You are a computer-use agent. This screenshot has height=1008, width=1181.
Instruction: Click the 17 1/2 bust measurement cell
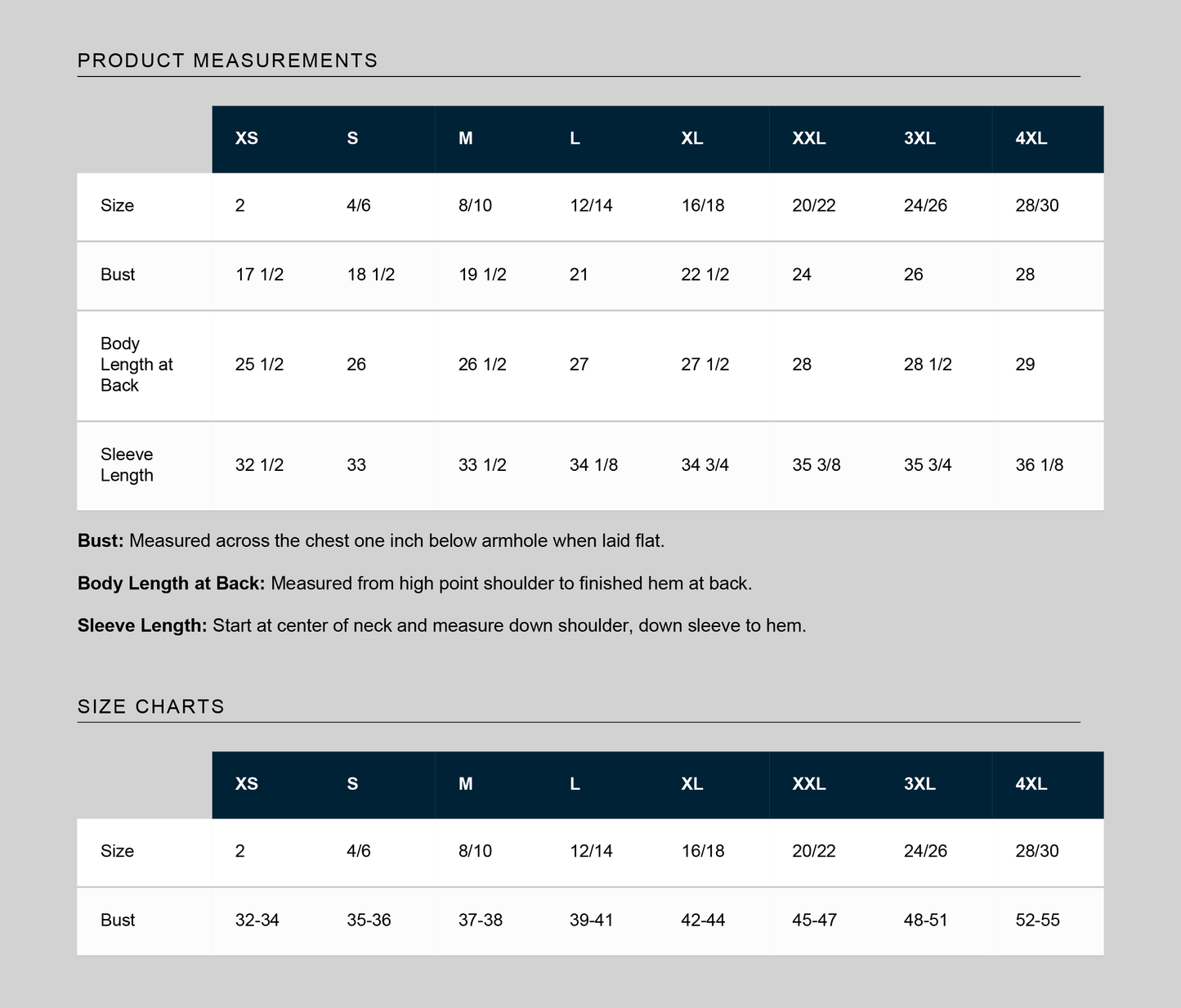[x=259, y=275]
